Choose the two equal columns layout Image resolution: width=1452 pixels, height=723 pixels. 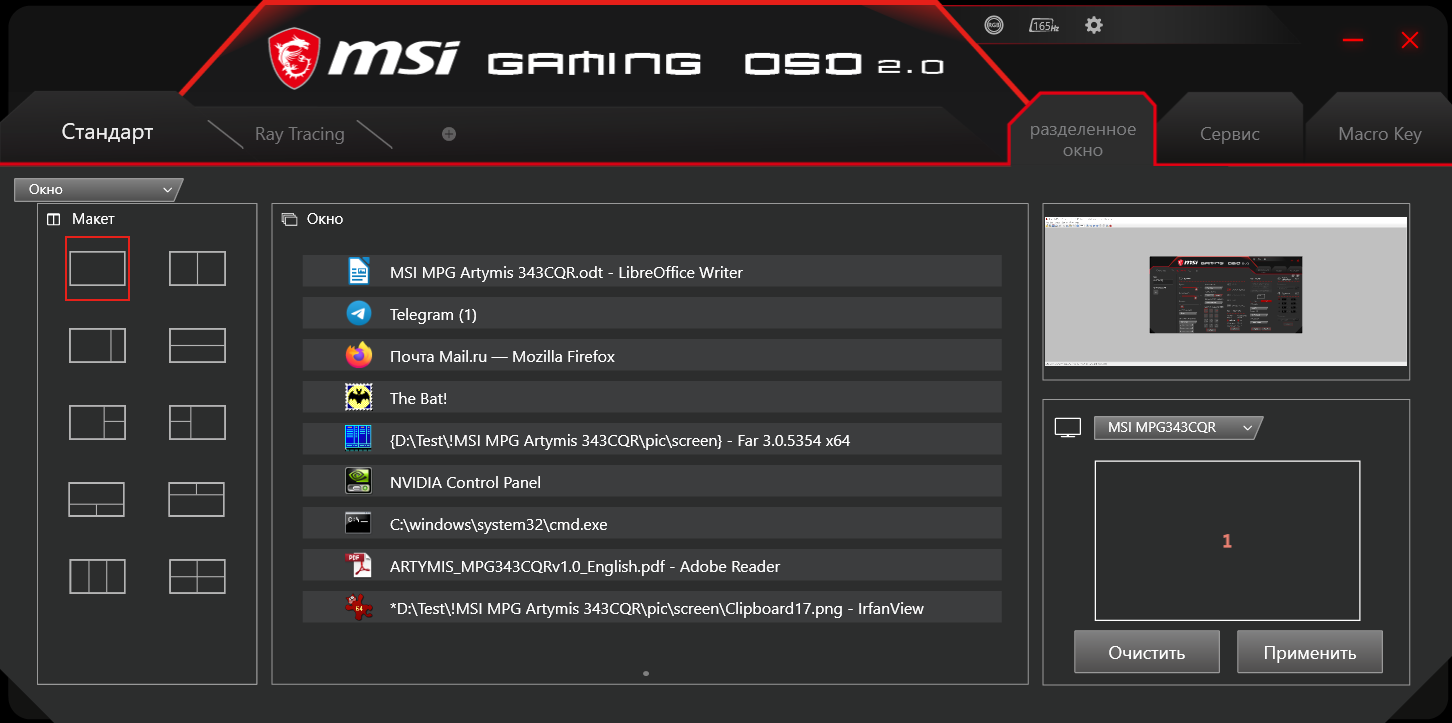tap(197, 268)
